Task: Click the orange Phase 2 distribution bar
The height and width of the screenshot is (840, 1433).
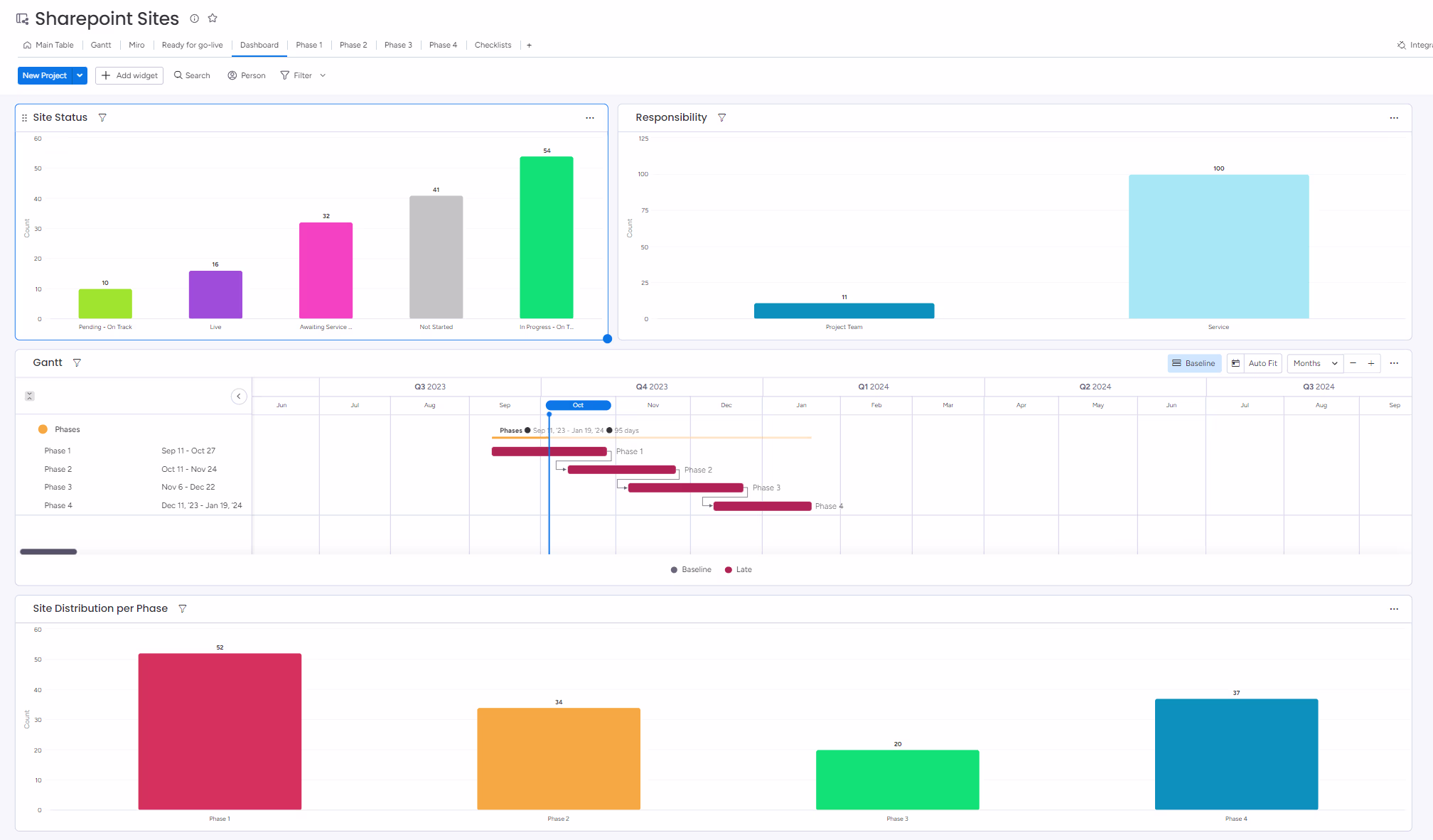Action: click(559, 758)
